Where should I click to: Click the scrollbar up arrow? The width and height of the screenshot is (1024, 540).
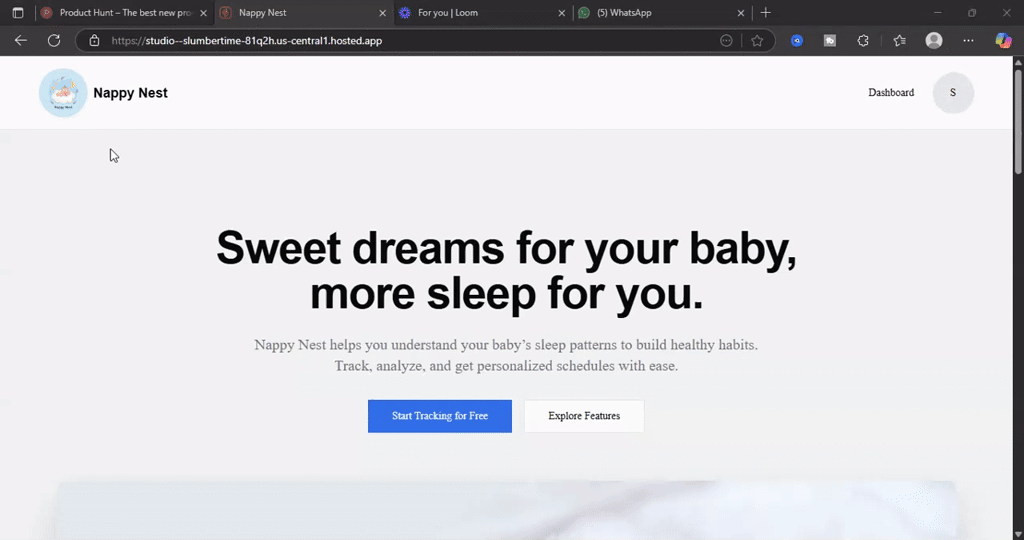point(1017,62)
